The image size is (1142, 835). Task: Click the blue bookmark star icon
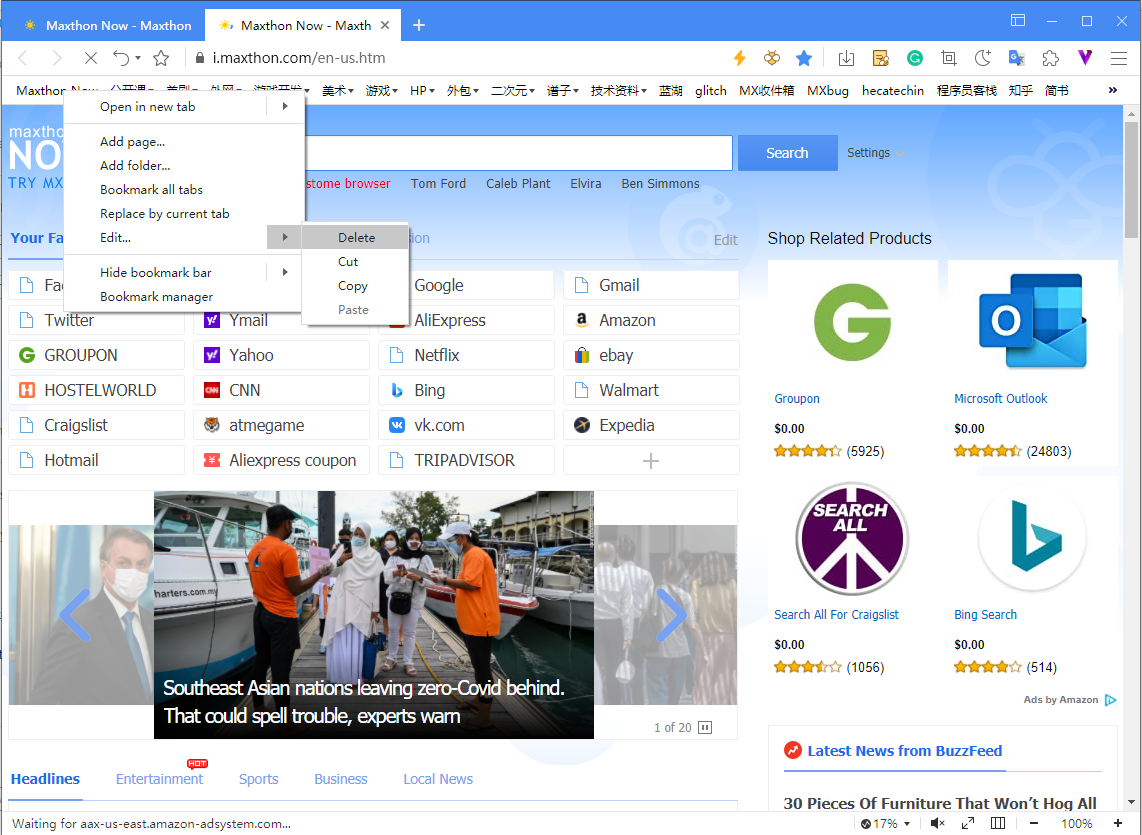tap(803, 58)
